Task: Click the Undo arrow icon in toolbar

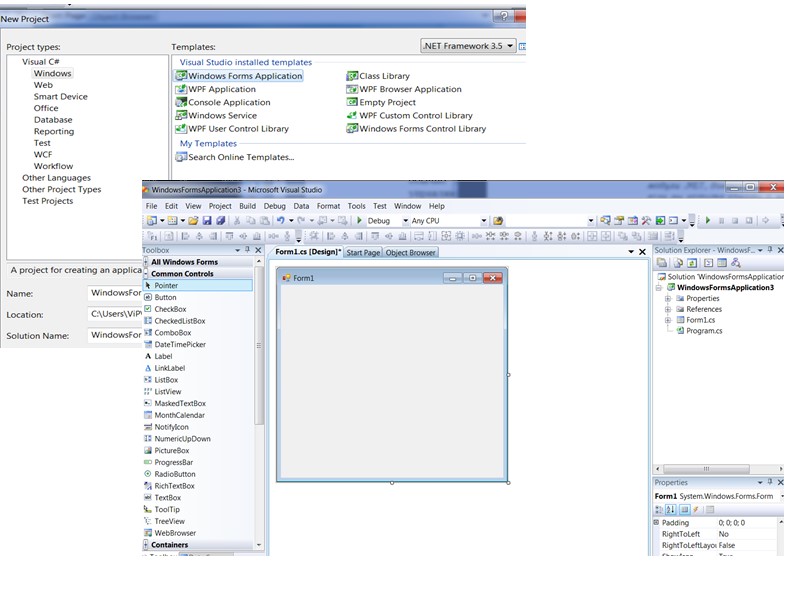Action: (x=280, y=220)
